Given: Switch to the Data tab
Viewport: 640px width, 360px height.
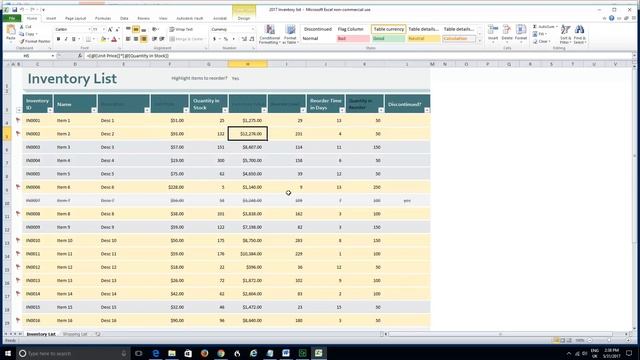Looking at the screenshot, I should coord(124,18).
